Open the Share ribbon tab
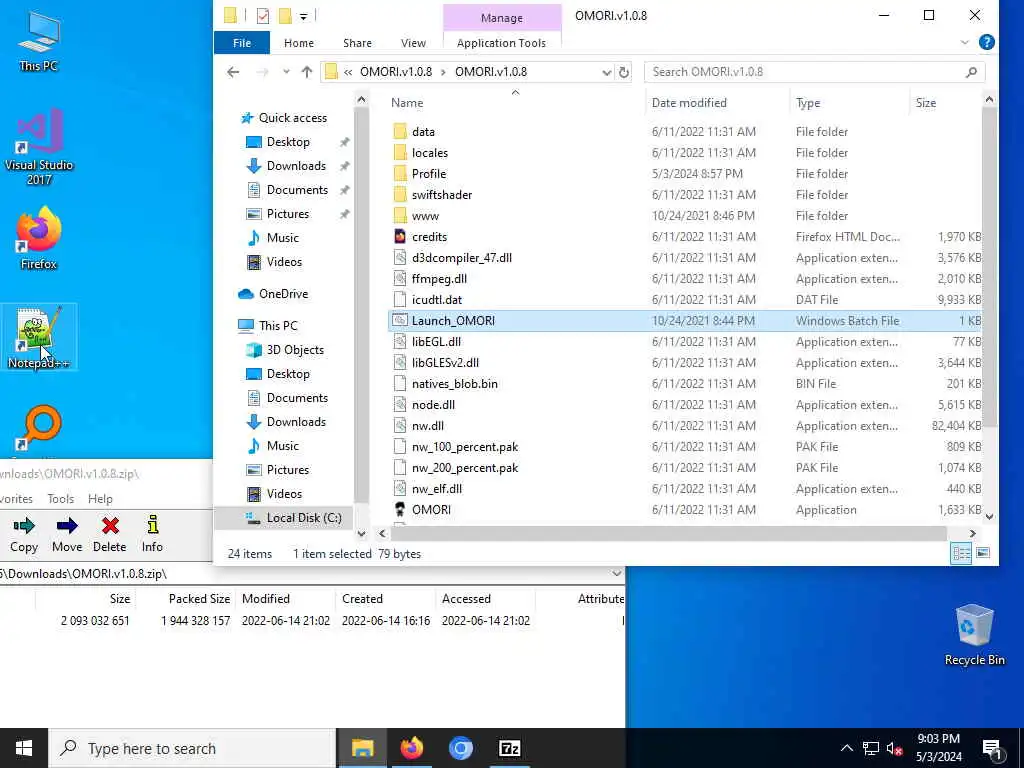This screenshot has width=1024, height=768. [x=357, y=42]
